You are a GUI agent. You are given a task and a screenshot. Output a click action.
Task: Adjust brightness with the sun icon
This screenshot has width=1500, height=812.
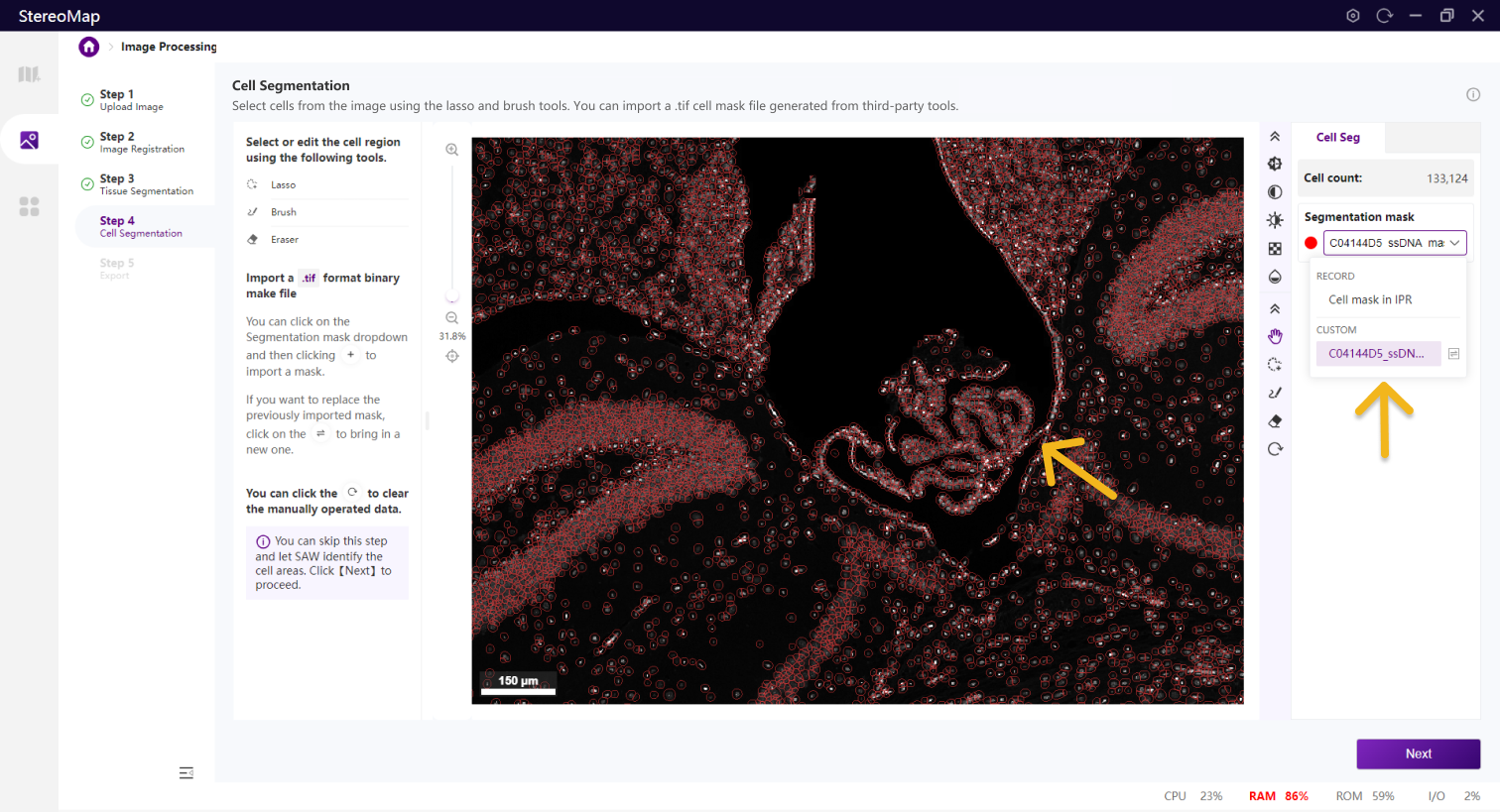[1275, 220]
